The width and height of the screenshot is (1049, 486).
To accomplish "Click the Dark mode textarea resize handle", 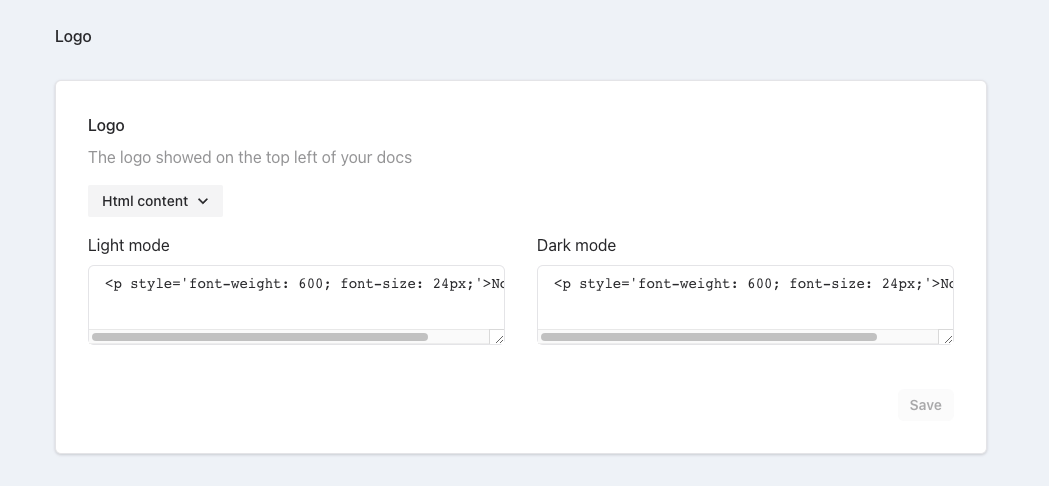I will (x=947, y=339).
